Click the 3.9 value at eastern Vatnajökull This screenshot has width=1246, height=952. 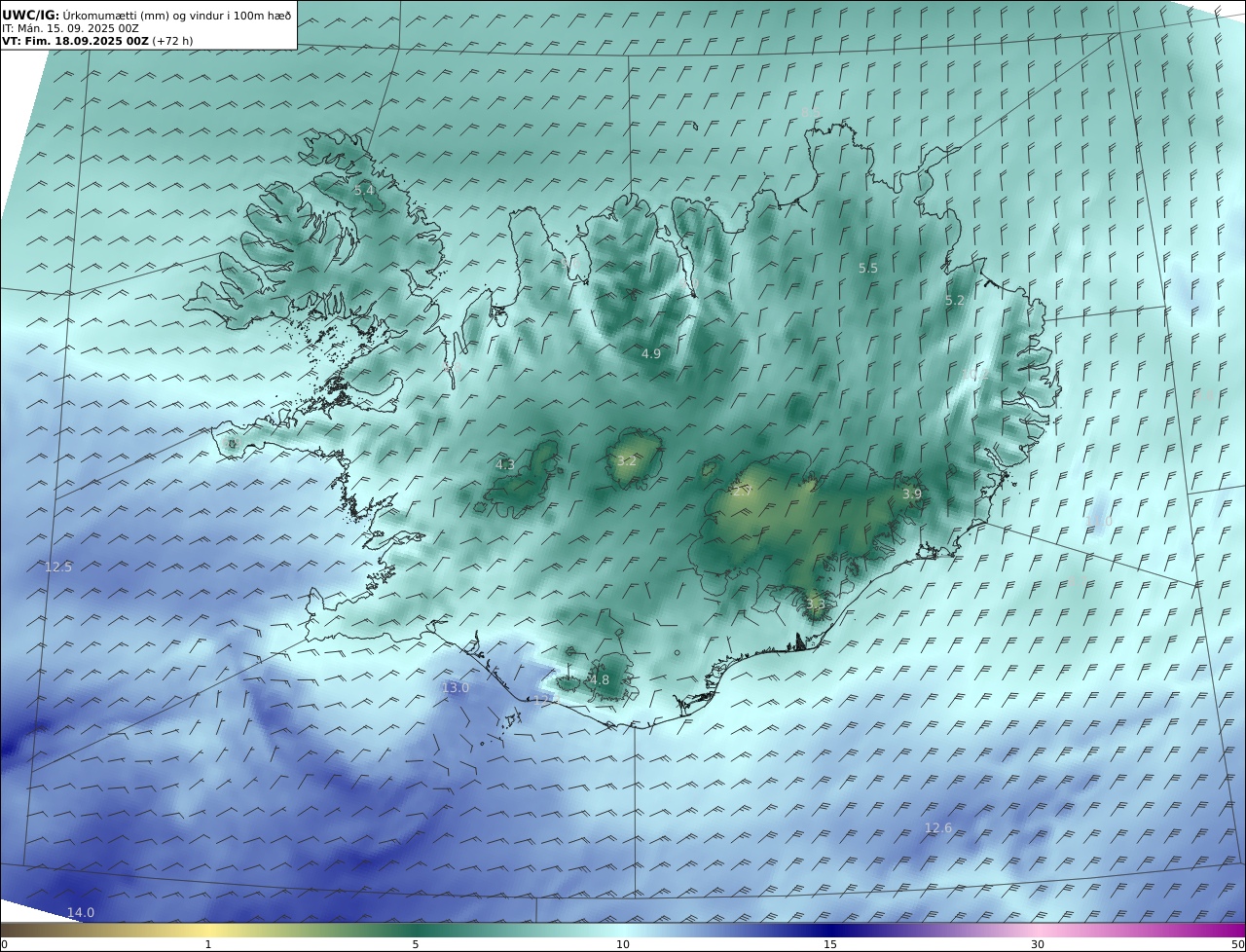(911, 494)
